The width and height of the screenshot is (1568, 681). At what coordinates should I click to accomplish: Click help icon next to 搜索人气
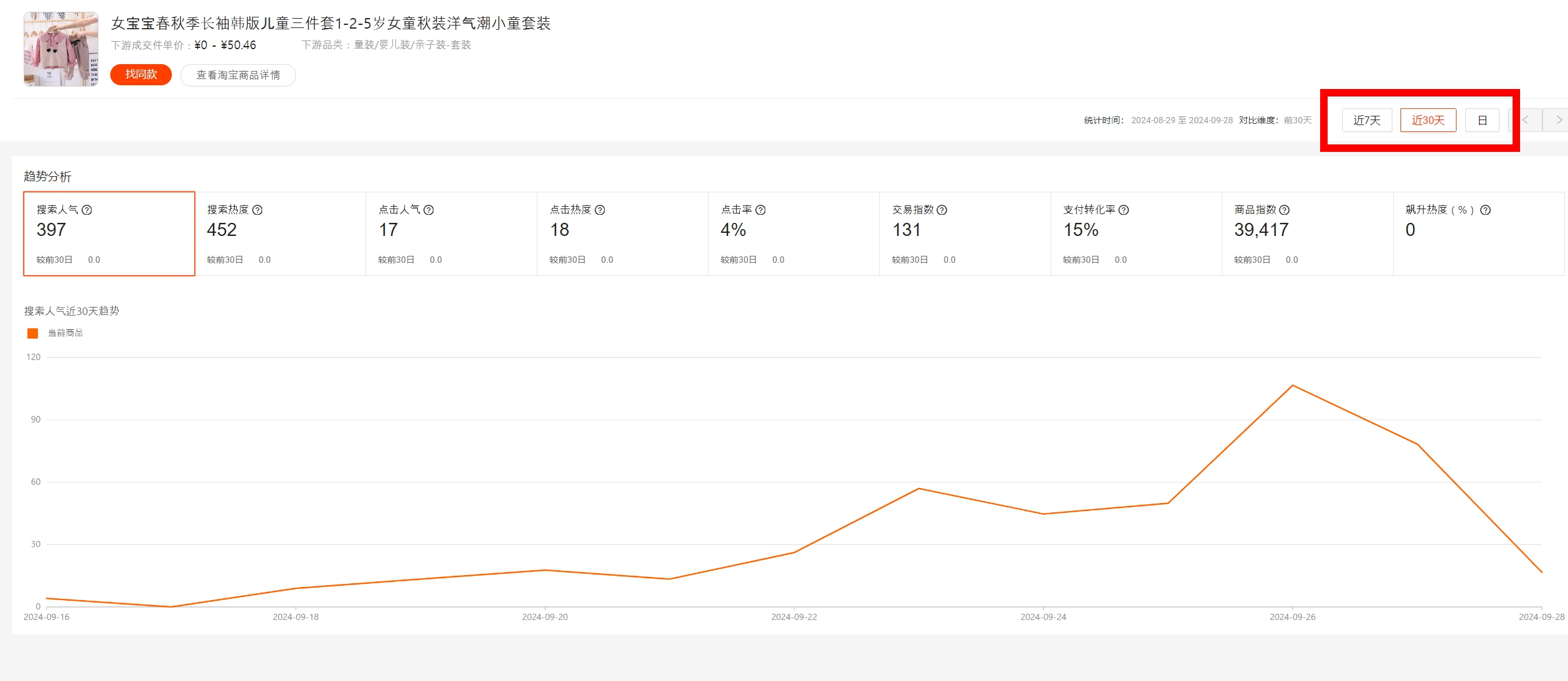tap(87, 210)
